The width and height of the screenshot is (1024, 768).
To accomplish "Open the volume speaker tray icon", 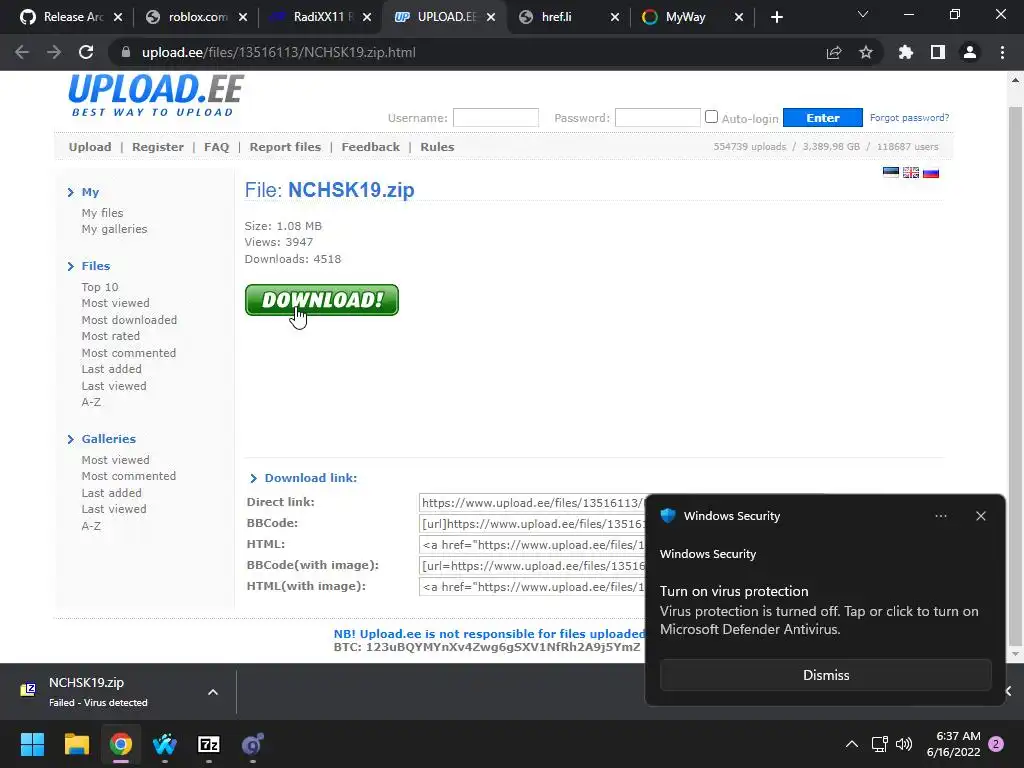I will [x=904, y=744].
